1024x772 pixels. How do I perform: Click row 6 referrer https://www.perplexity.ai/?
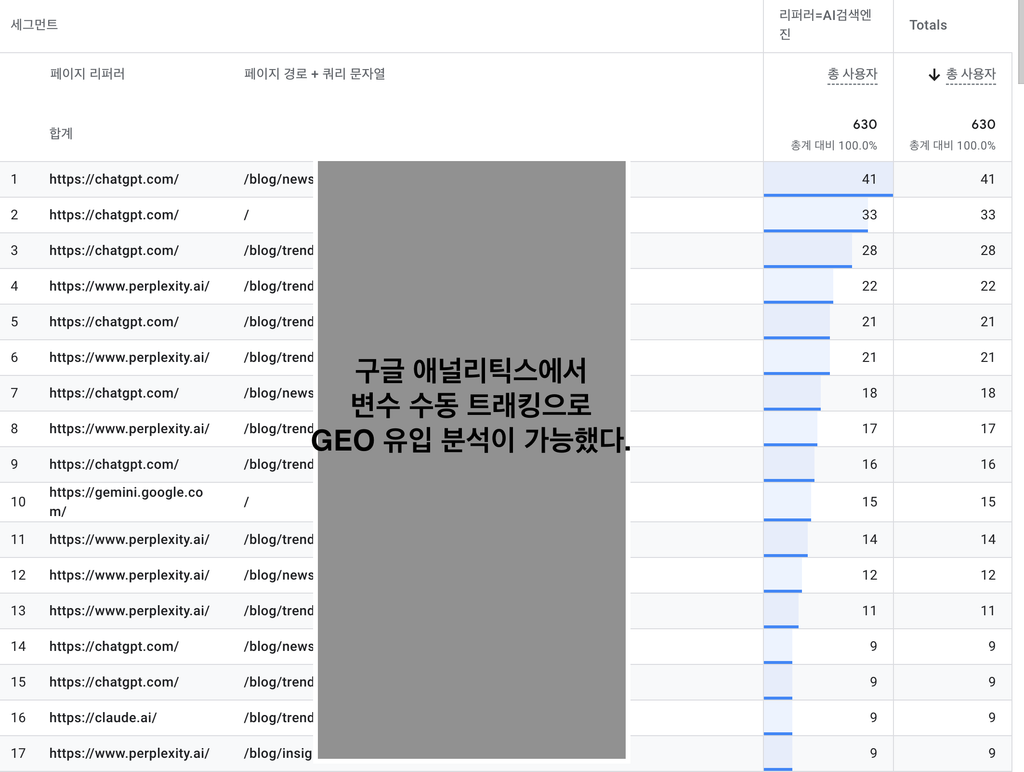(129, 357)
